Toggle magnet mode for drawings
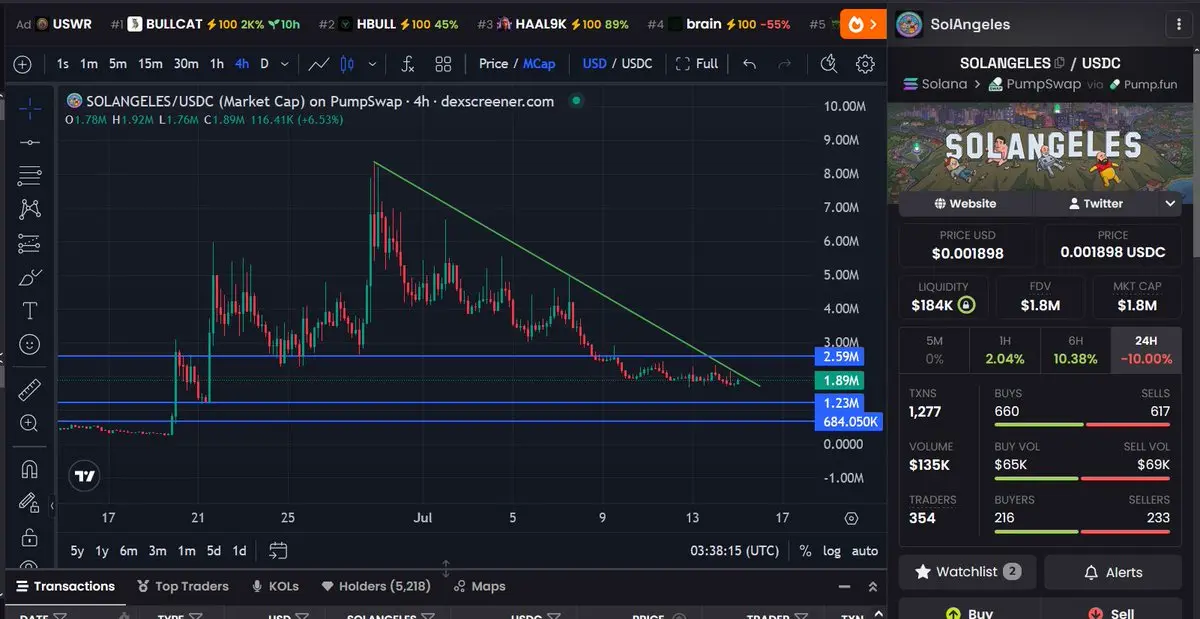The height and width of the screenshot is (619, 1200). 30,468
